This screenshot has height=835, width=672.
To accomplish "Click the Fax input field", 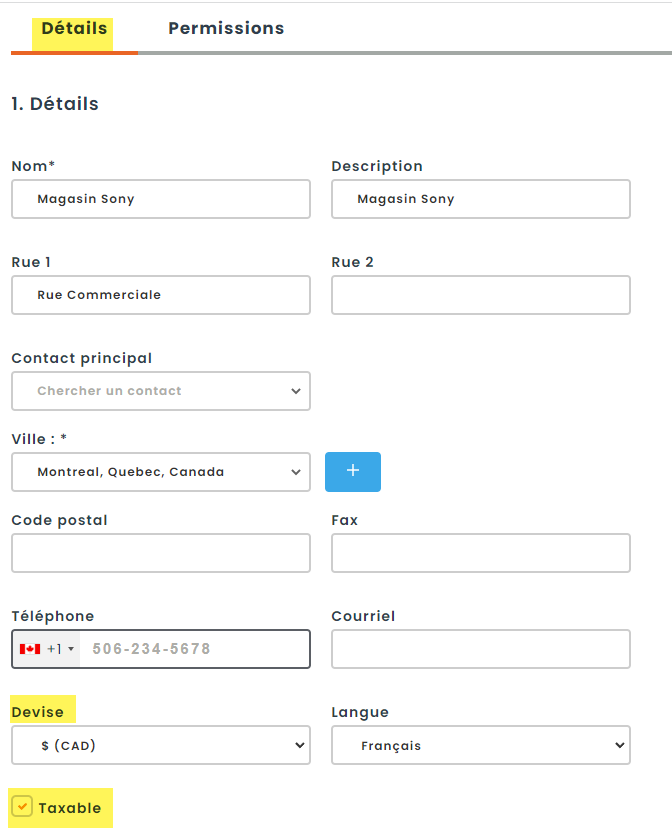I will (480, 553).
